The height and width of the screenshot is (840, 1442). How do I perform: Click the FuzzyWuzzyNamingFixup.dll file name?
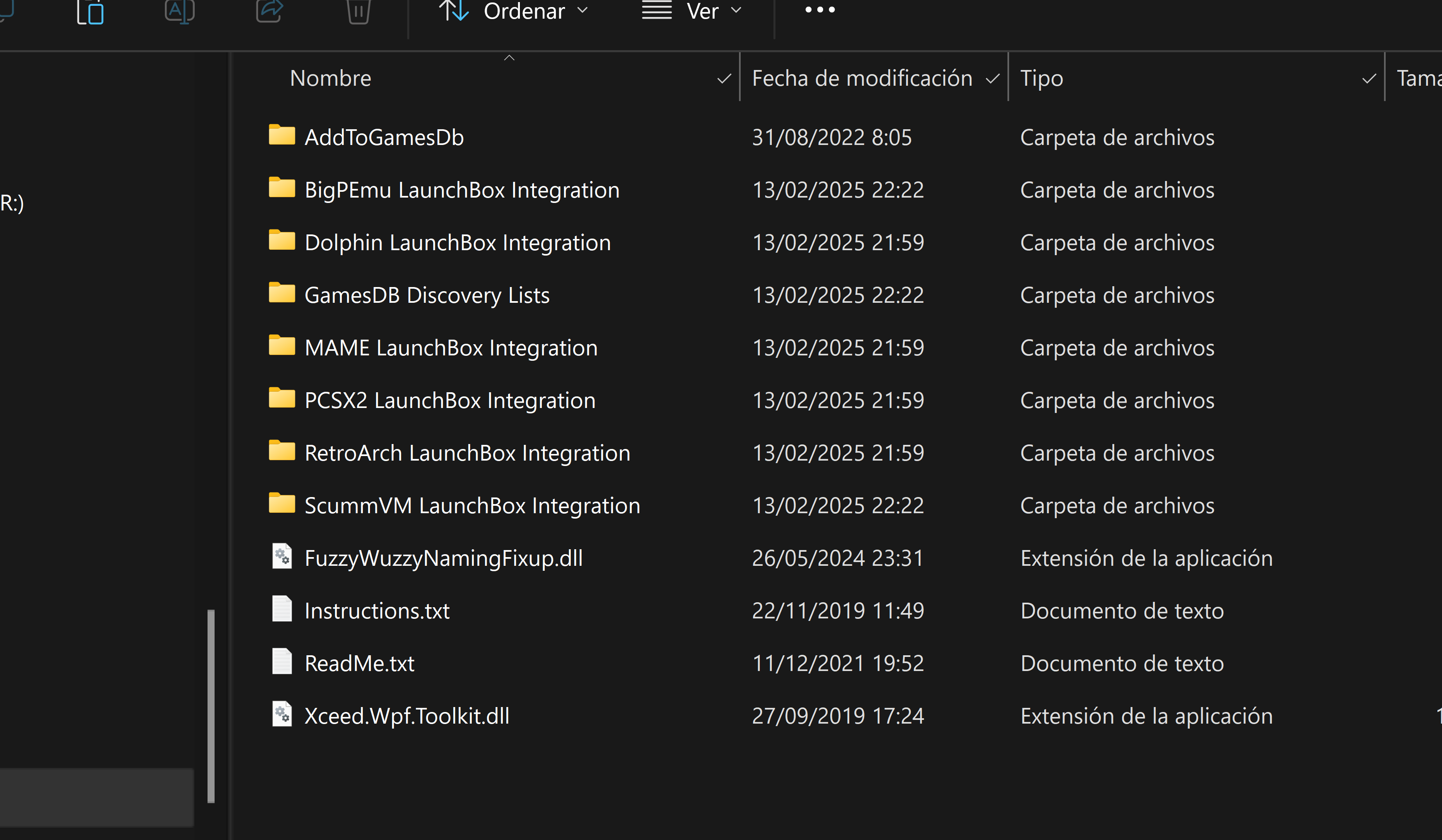tap(444, 558)
